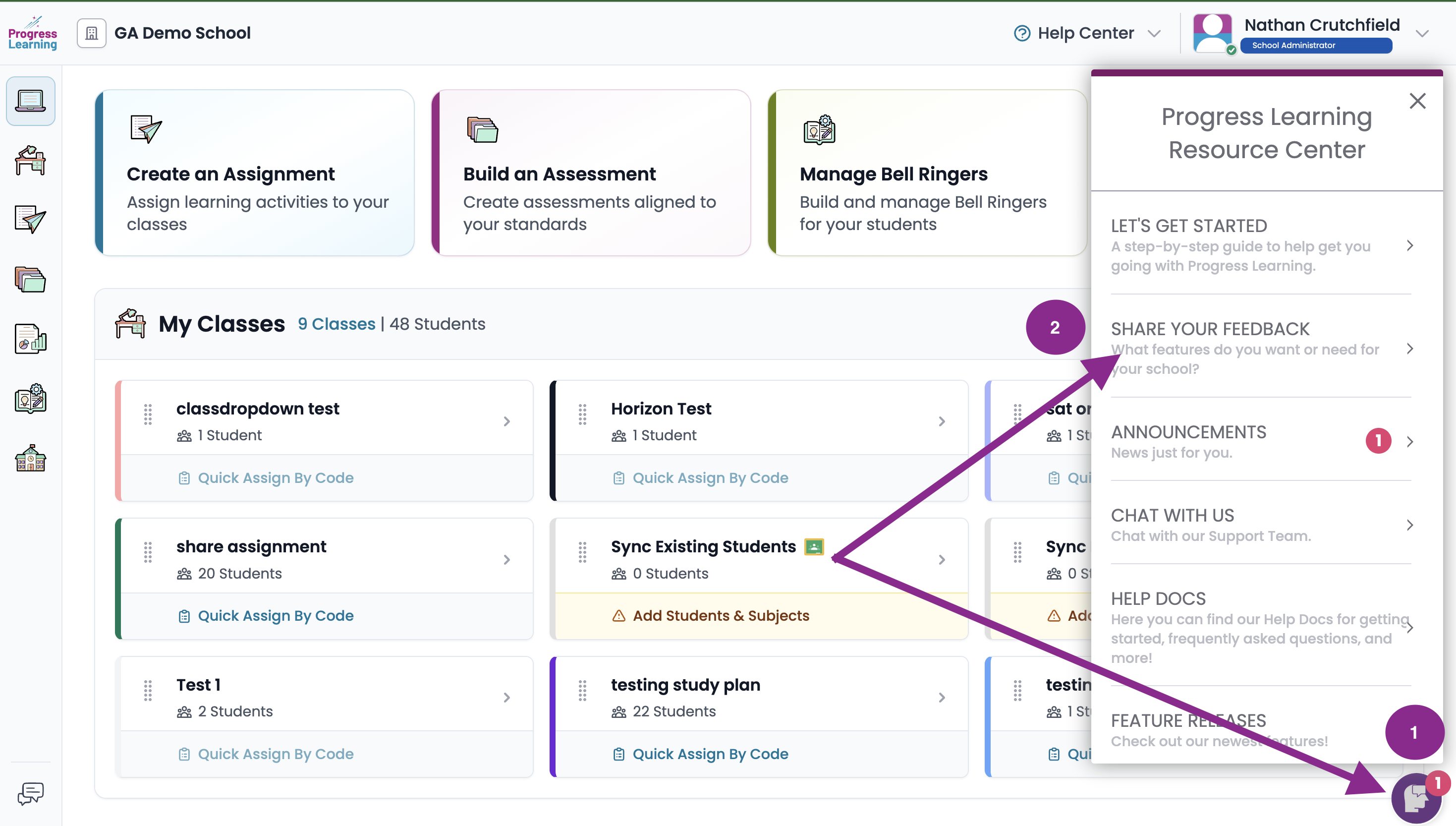
Task: Expand the Help Center dropdown arrow
Action: tap(1154, 34)
